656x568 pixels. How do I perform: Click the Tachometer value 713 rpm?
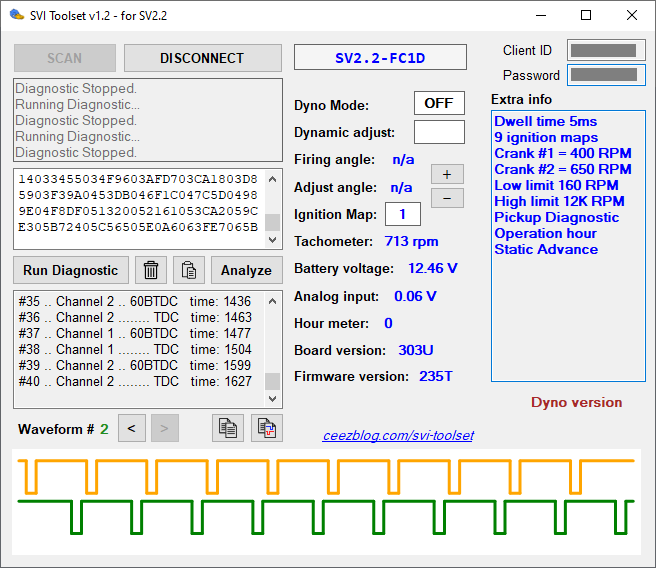[x=411, y=241]
